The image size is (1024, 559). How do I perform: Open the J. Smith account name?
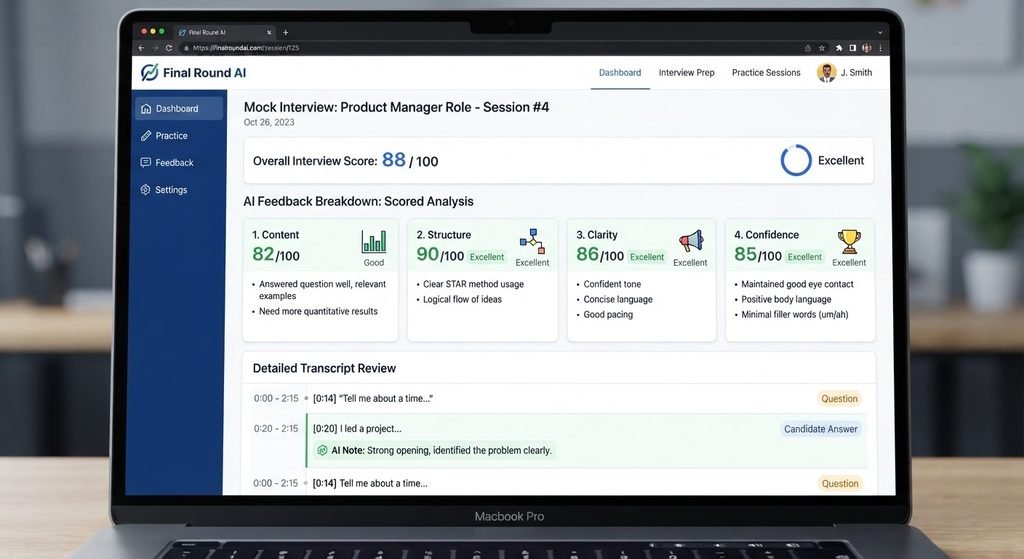856,72
